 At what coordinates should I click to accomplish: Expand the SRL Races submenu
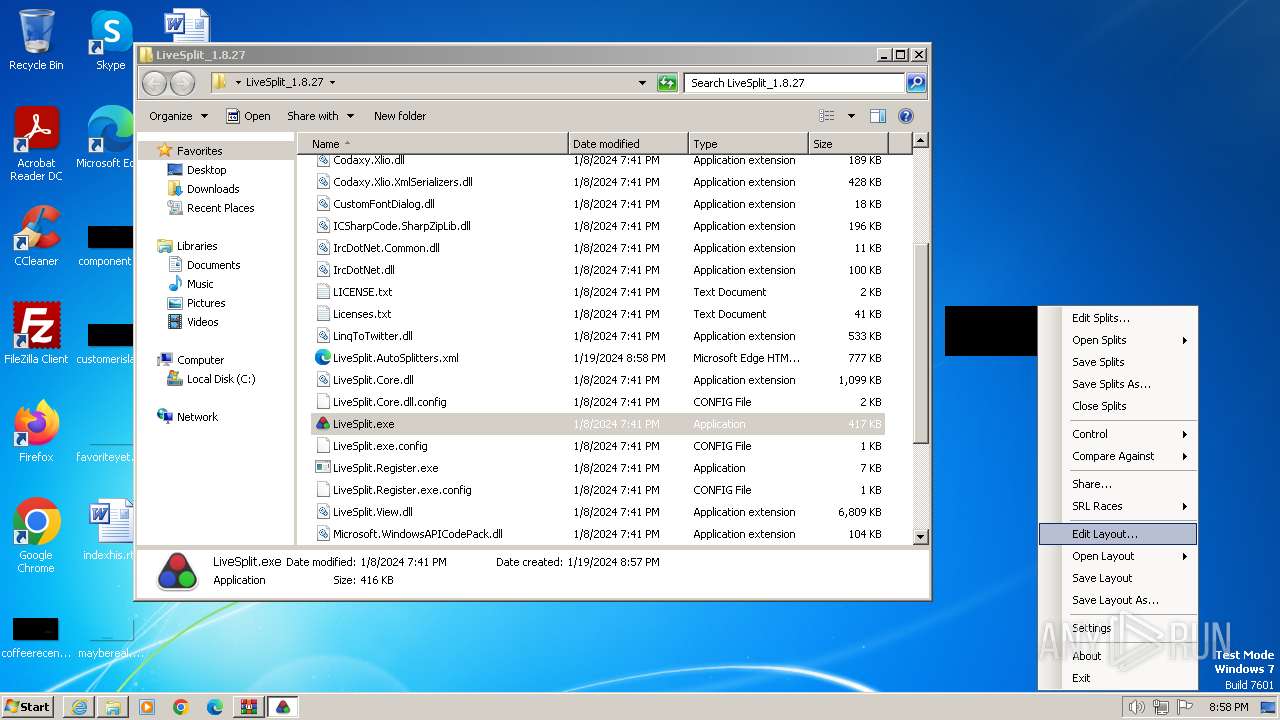click(1118, 506)
